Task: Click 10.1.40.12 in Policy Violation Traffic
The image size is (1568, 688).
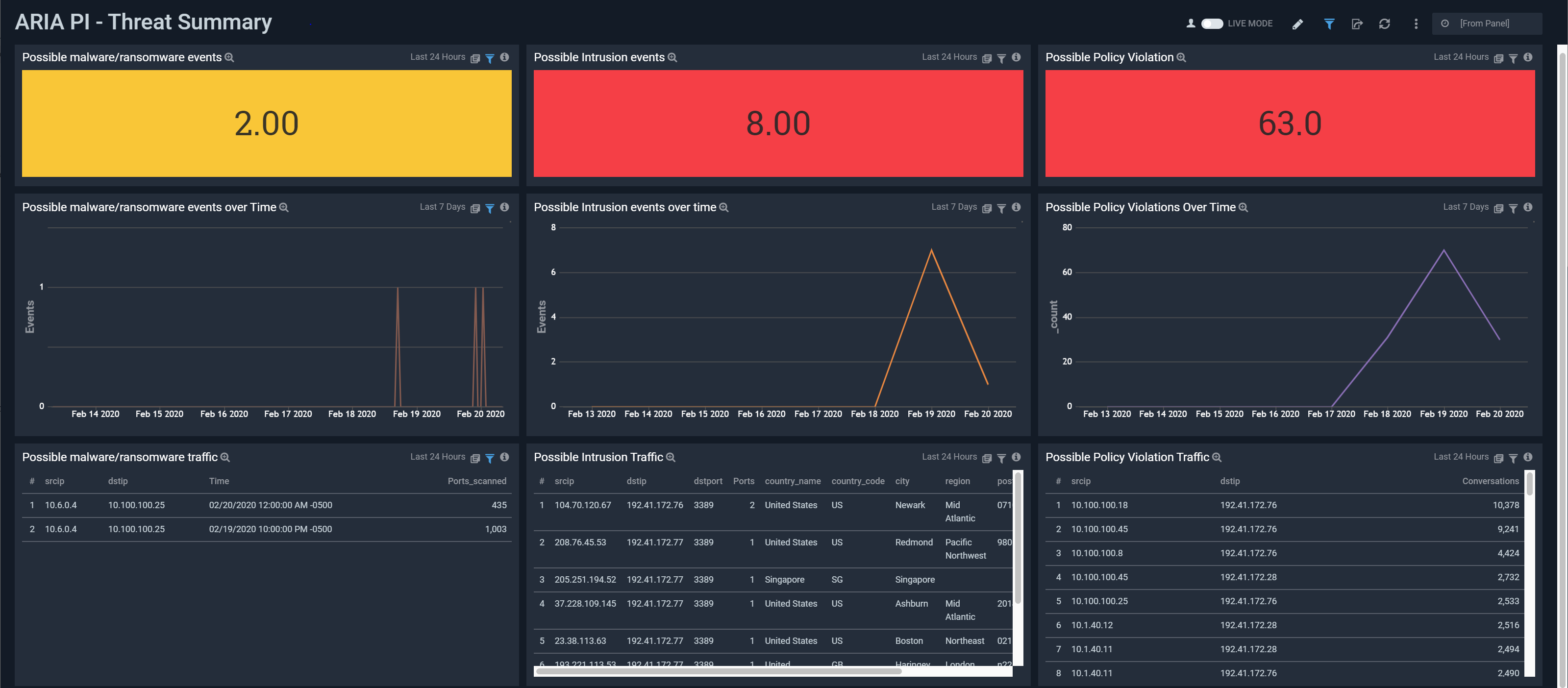Action: [1092, 625]
